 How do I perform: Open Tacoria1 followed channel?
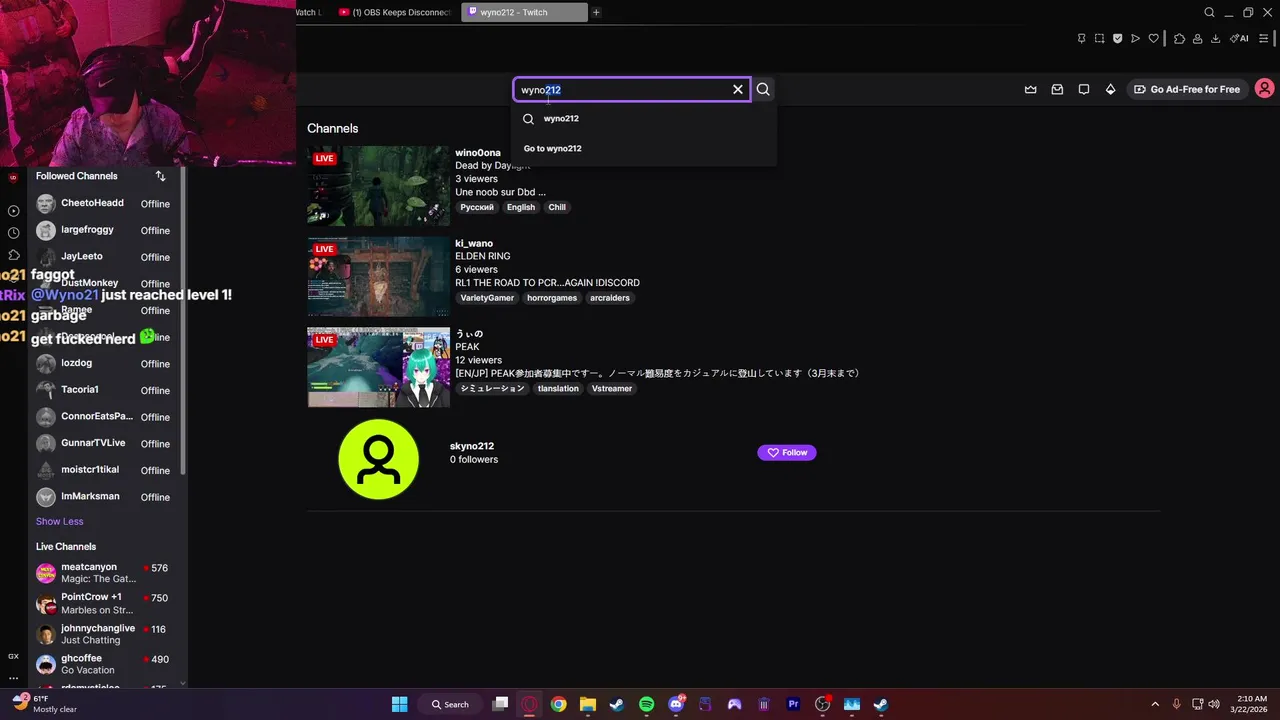(x=103, y=390)
